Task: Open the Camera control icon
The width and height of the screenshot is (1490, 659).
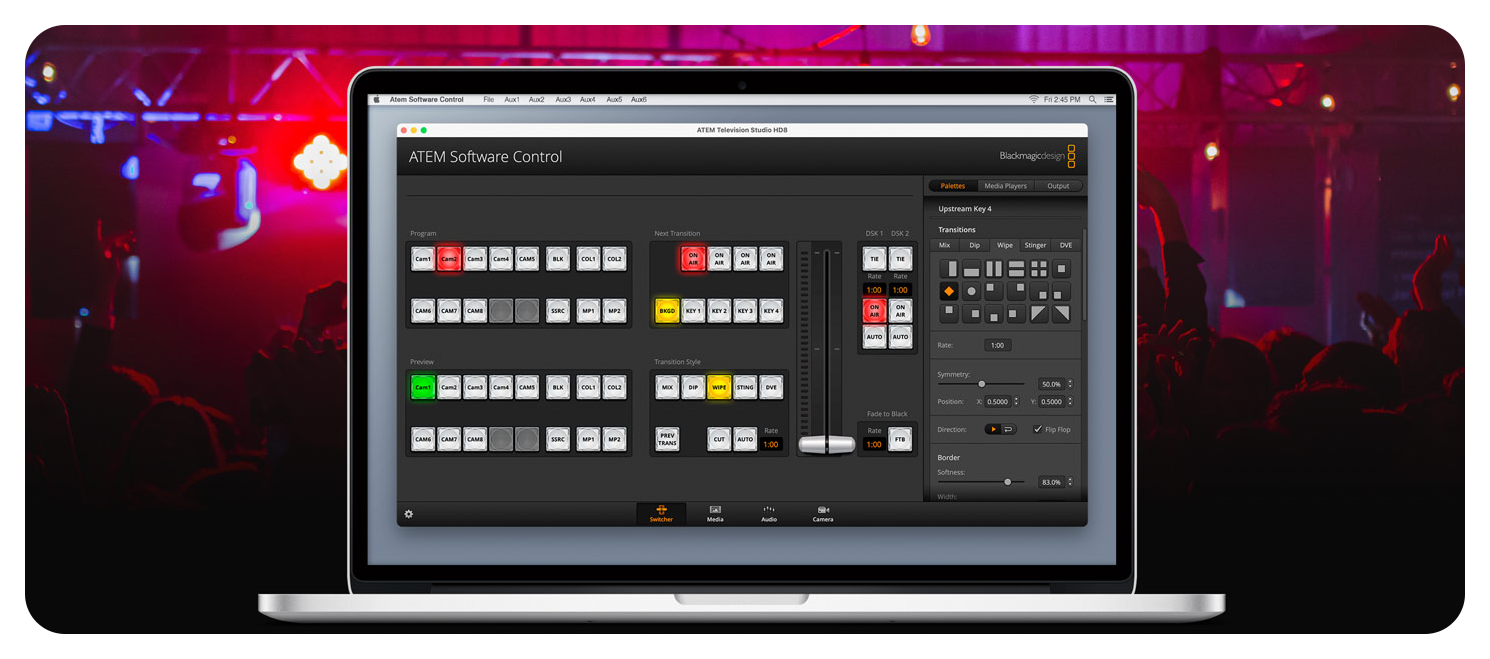Action: 822,514
